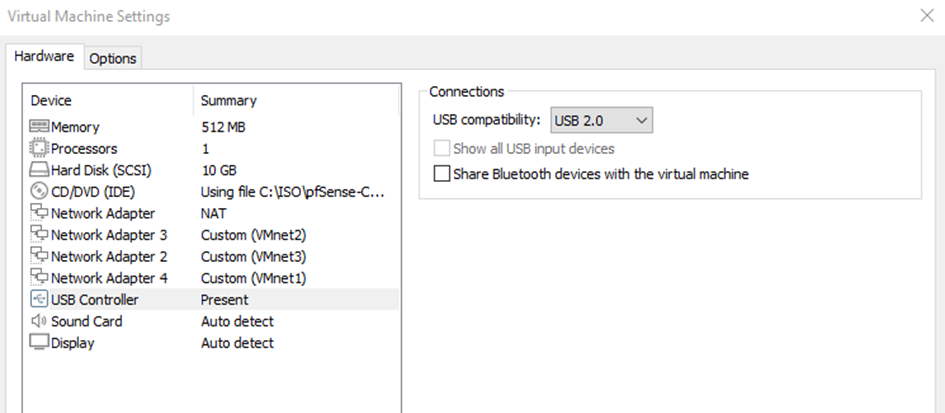Open the USB compatibility dropdown
This screenshot has height=413, width=945.
tap(601, 121)
